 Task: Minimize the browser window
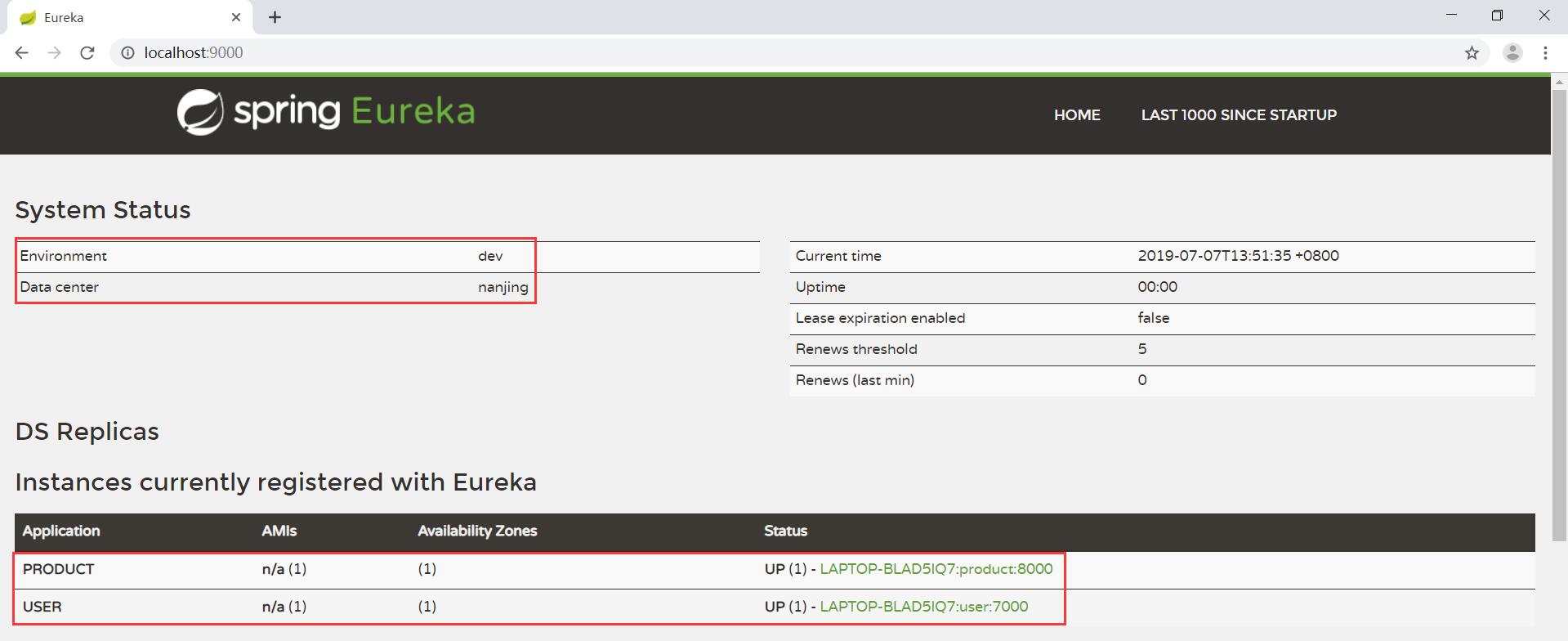pyautogui.click(x=1451, y=16)
